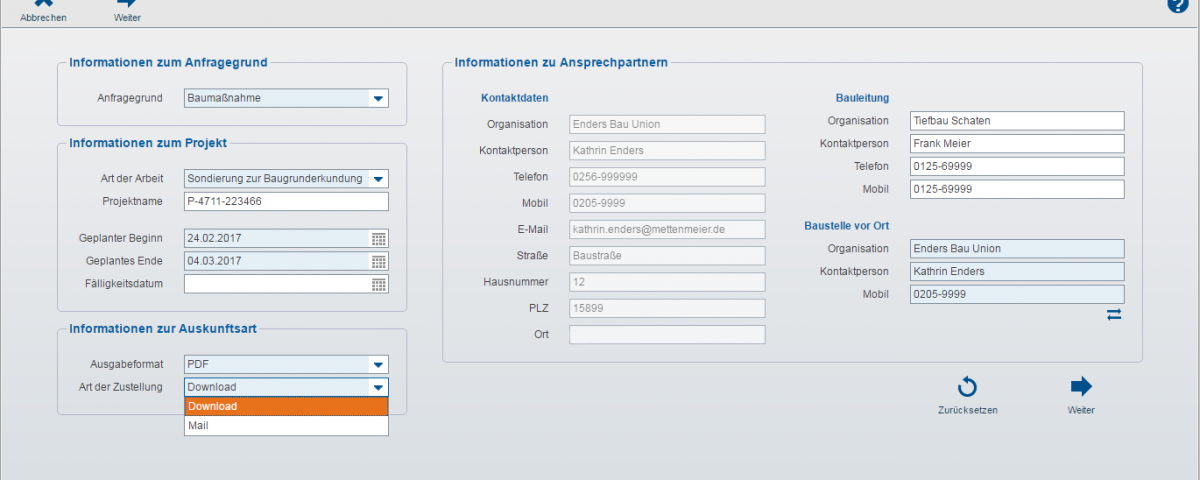Select Download from the delivery list
1200x480 pixels.
286,407
